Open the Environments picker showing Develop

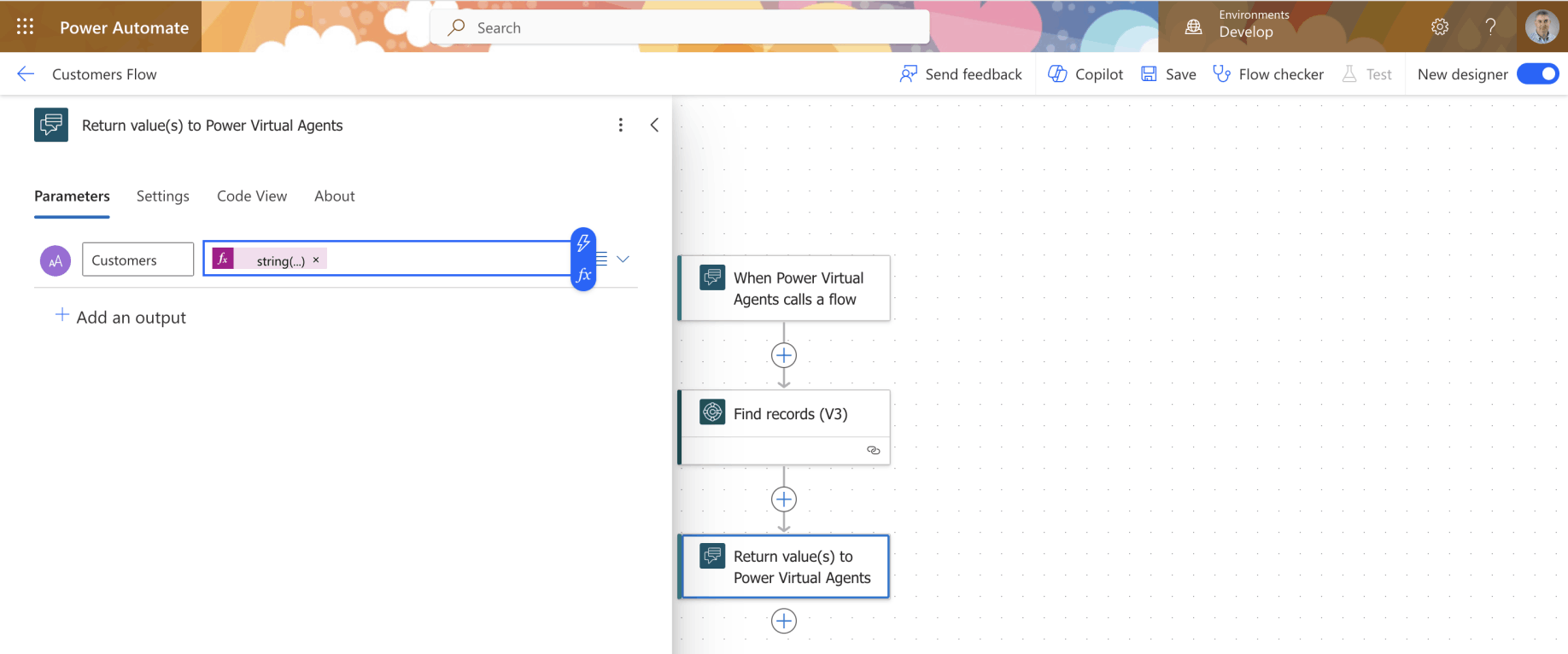click(x=1237, y=25)
